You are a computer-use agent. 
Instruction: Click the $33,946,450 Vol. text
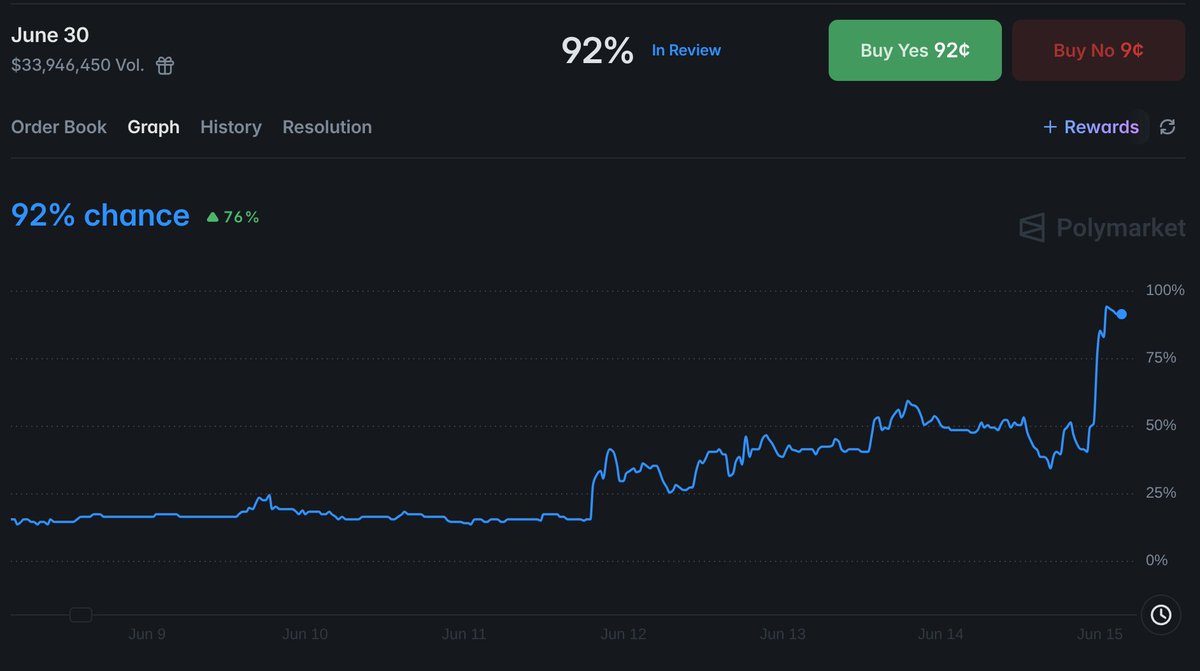point(78,66)
